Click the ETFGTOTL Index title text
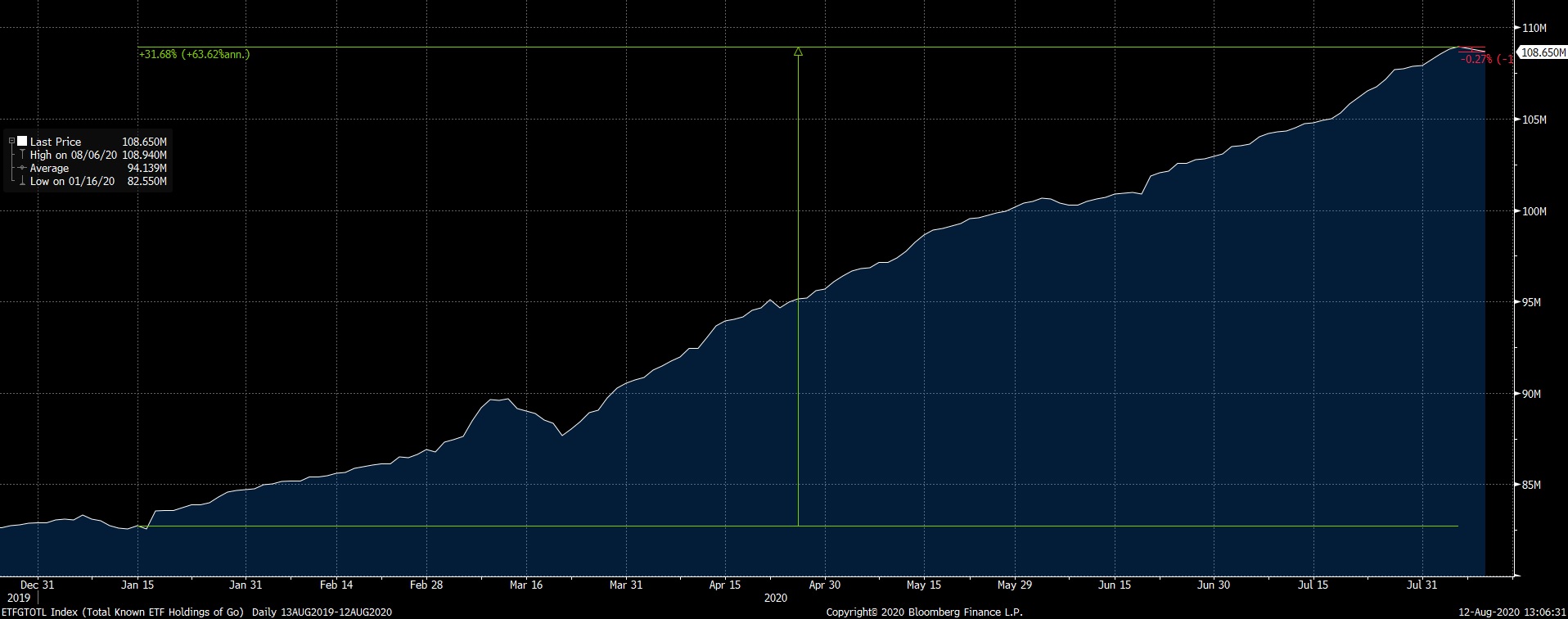Image resolution: width=1568 pixels, height=619 pixels. [x=123, y=612]
